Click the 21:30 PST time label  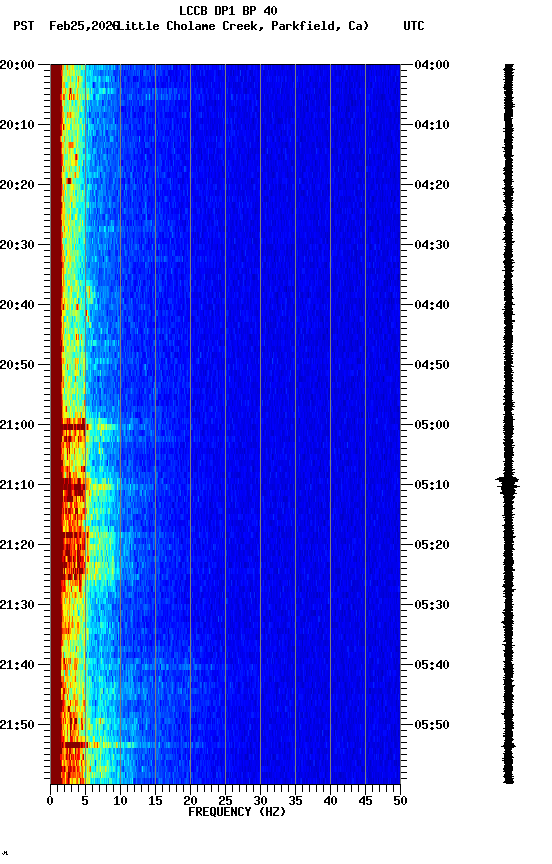[17, 605]
